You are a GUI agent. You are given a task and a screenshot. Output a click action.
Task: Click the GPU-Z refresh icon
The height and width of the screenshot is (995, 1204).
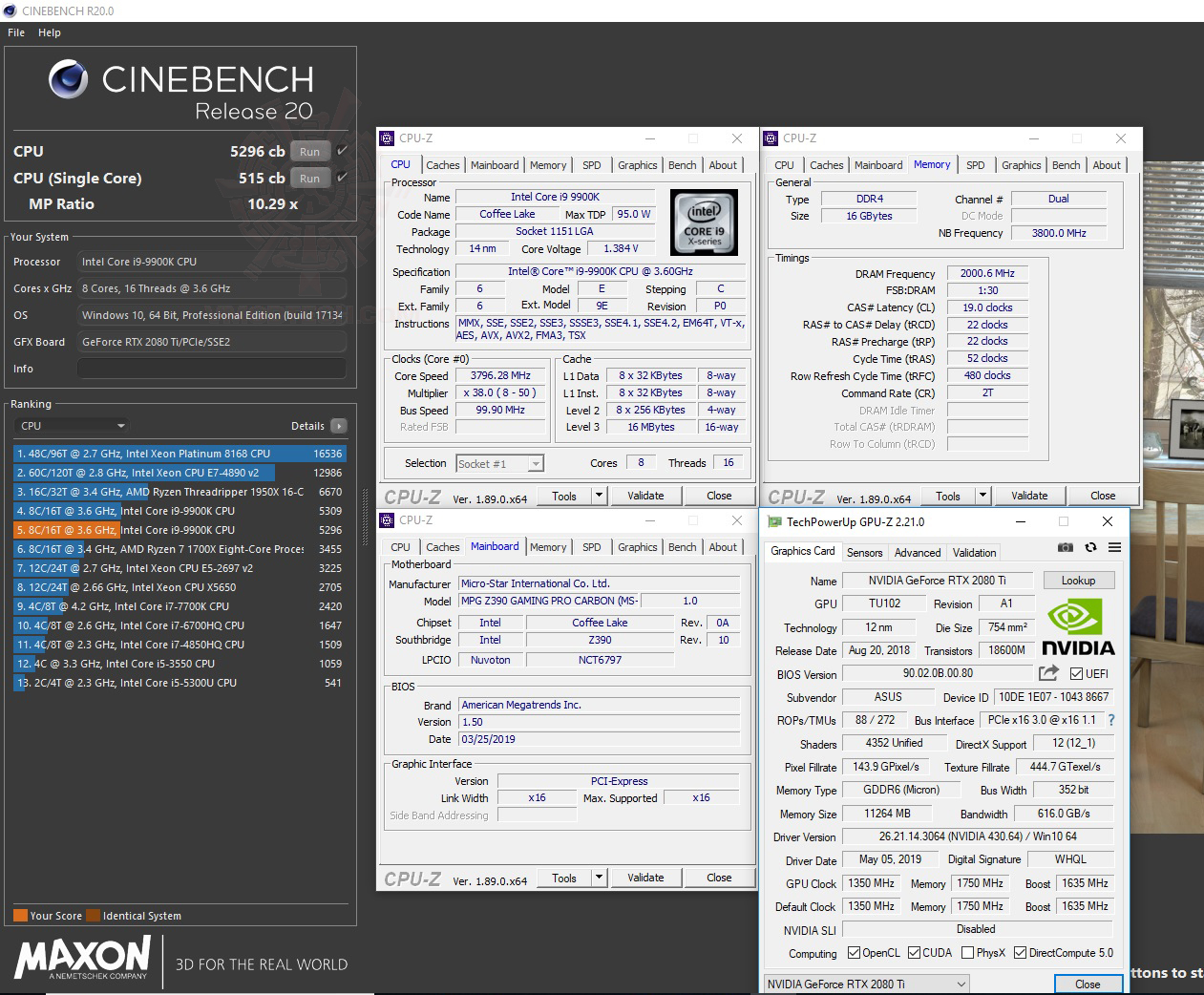pos(1090,547)
